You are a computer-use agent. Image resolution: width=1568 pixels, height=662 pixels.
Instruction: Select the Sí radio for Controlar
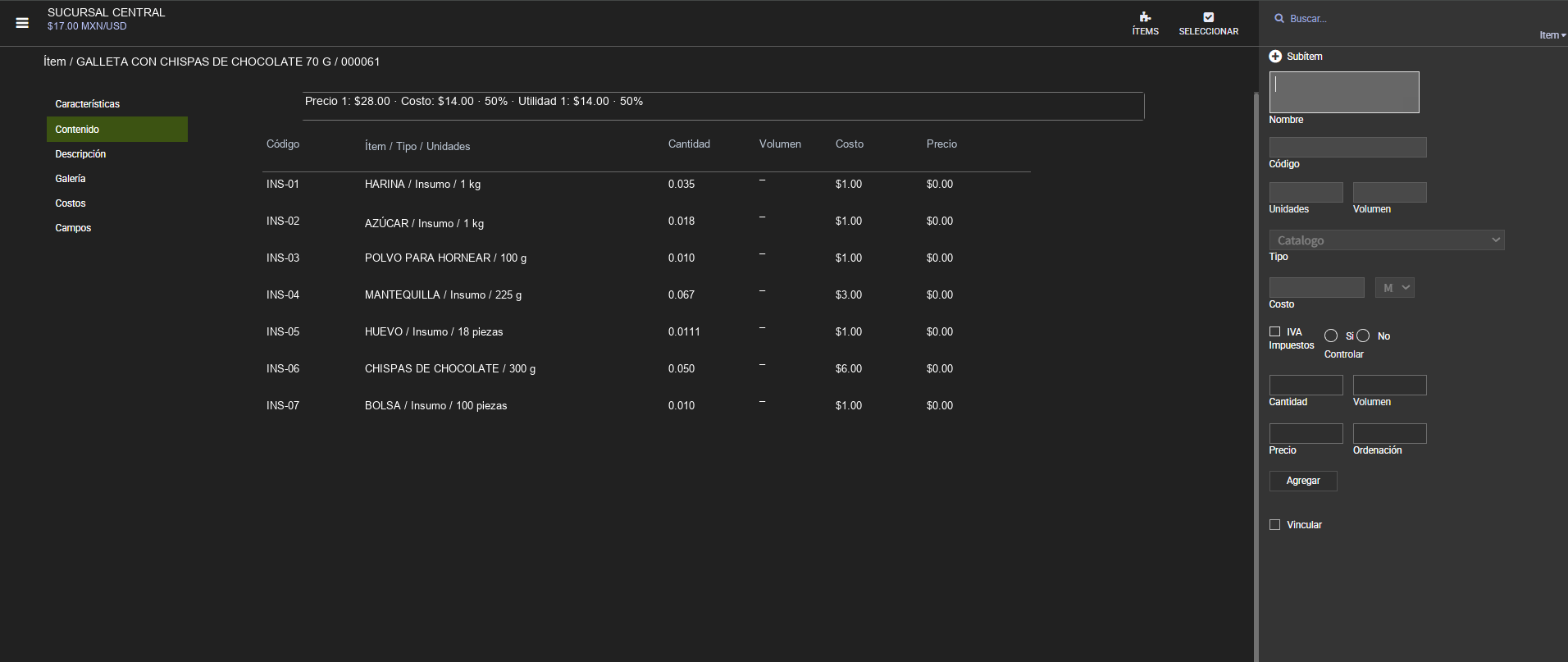point(1331,336)
